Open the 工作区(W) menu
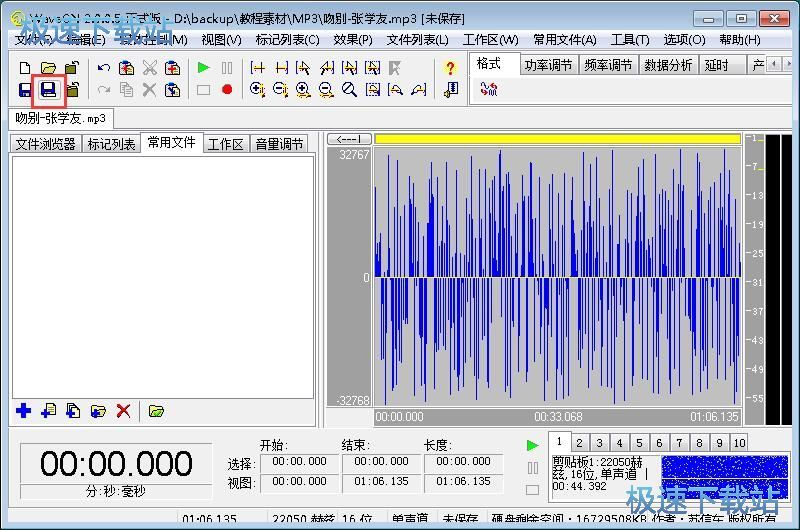Image resolution: width=800 pixels, height=530 pixels. pos(490,40)
